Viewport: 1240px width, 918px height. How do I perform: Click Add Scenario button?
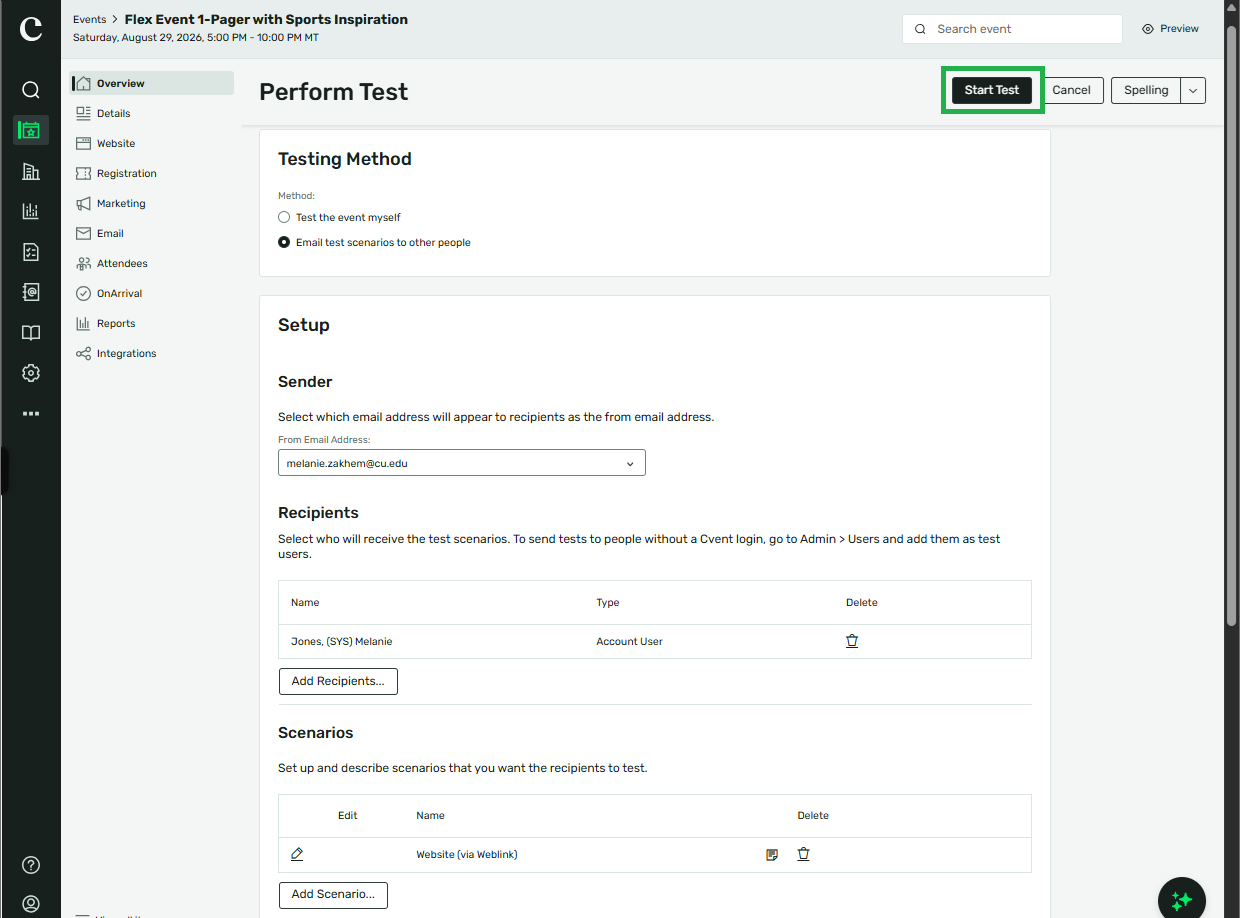point(333,894)
